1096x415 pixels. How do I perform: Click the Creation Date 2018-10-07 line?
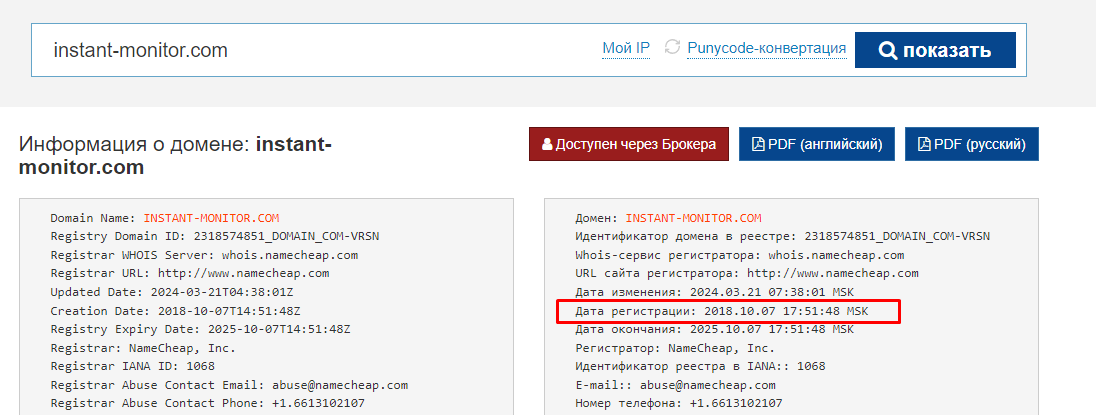click(x=175, y=310)
